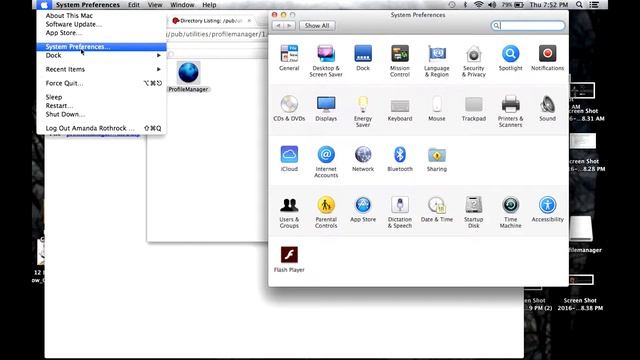Open Security & Privacy preferences
Image resolution: width=640 pixels, height=360 pixels.
pyautogui.click(x=473, y=61)
